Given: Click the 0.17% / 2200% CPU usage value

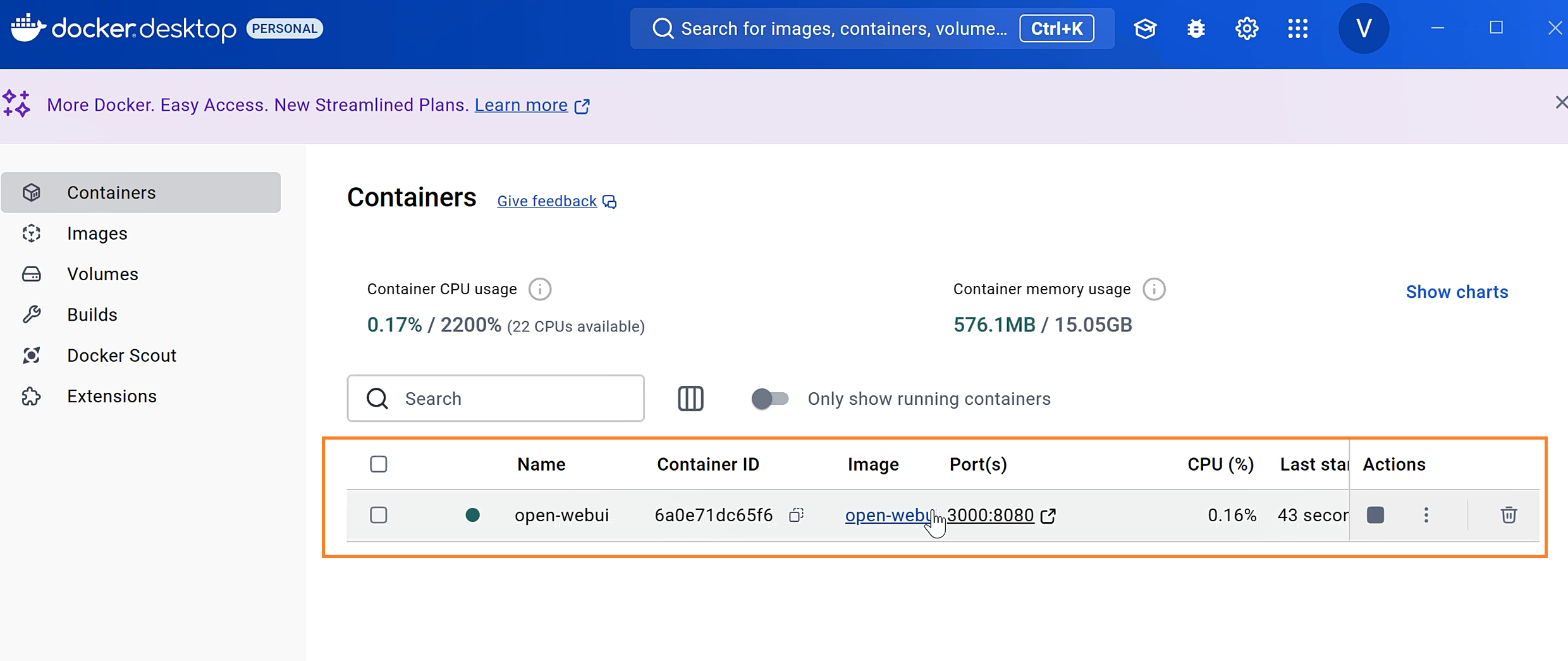Looking at the screenshot, I should [434, 324].
